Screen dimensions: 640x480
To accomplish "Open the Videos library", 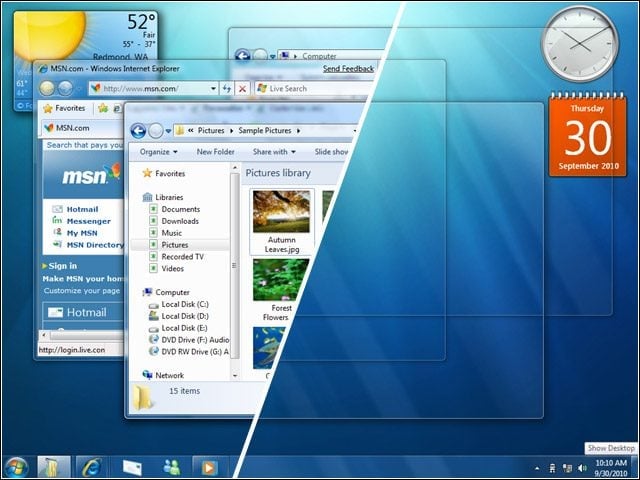I will tap(167, 269).
